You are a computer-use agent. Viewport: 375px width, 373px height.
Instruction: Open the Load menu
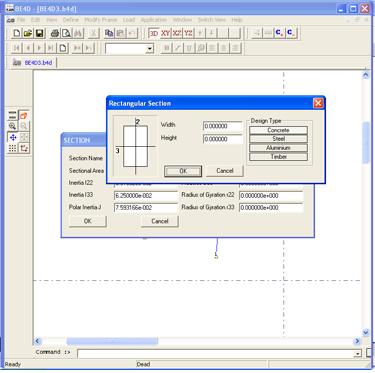tap(129, 20)
